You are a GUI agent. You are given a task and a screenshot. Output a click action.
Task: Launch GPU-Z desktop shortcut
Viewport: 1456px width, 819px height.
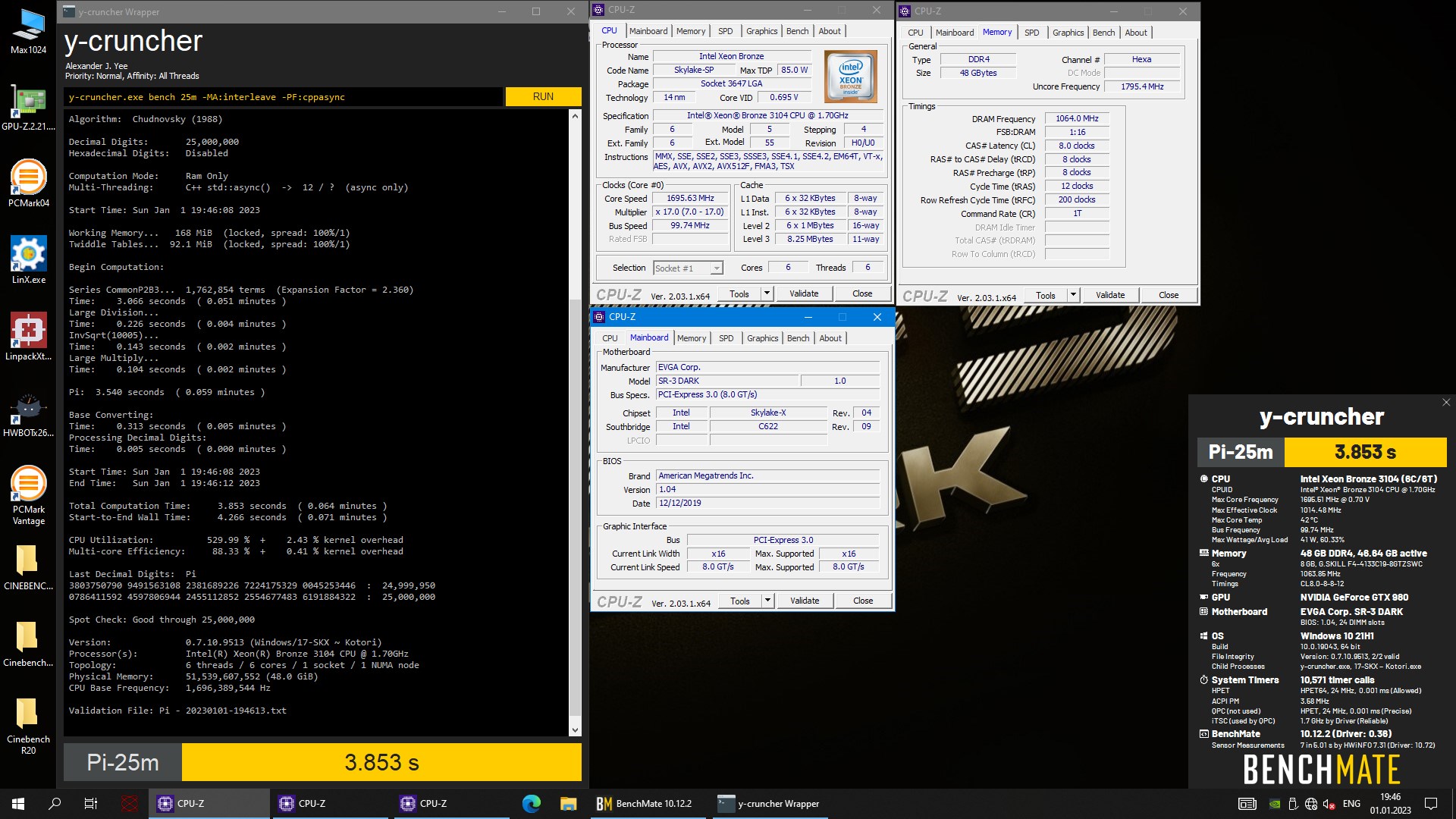click(28, 107)
